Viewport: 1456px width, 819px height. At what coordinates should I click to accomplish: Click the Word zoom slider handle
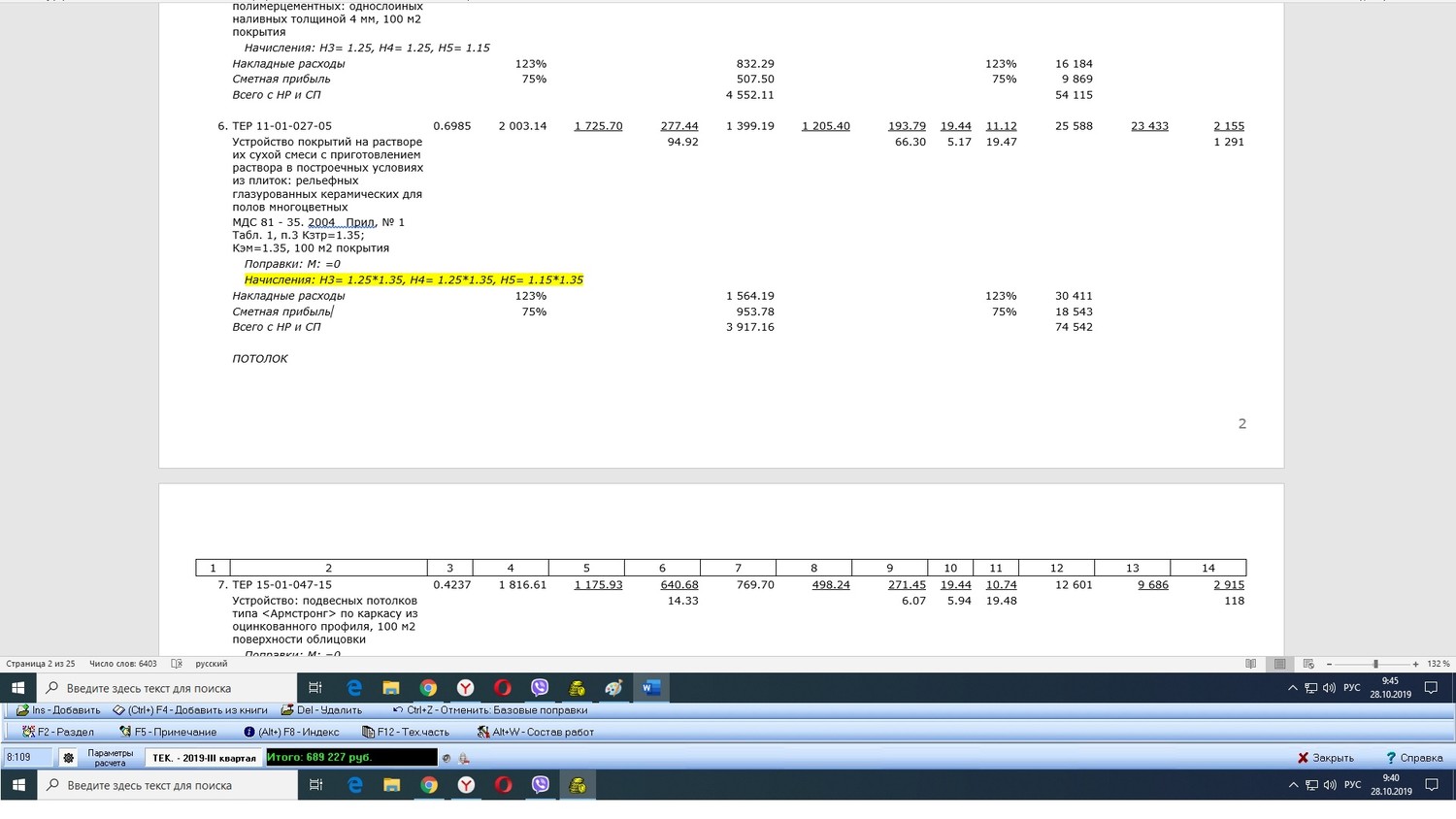pos(1375,664)
